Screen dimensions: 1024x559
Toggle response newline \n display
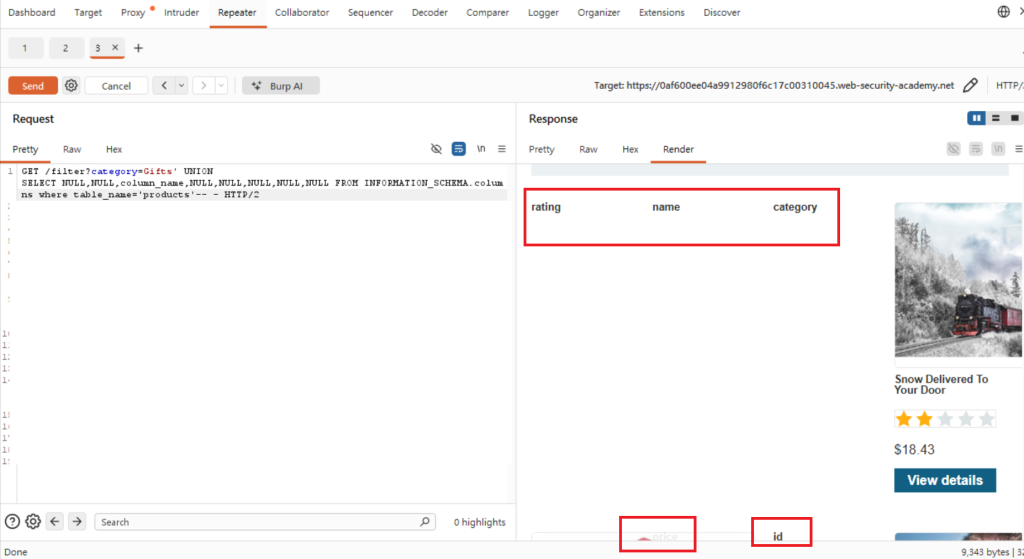(x=998, y=149)
